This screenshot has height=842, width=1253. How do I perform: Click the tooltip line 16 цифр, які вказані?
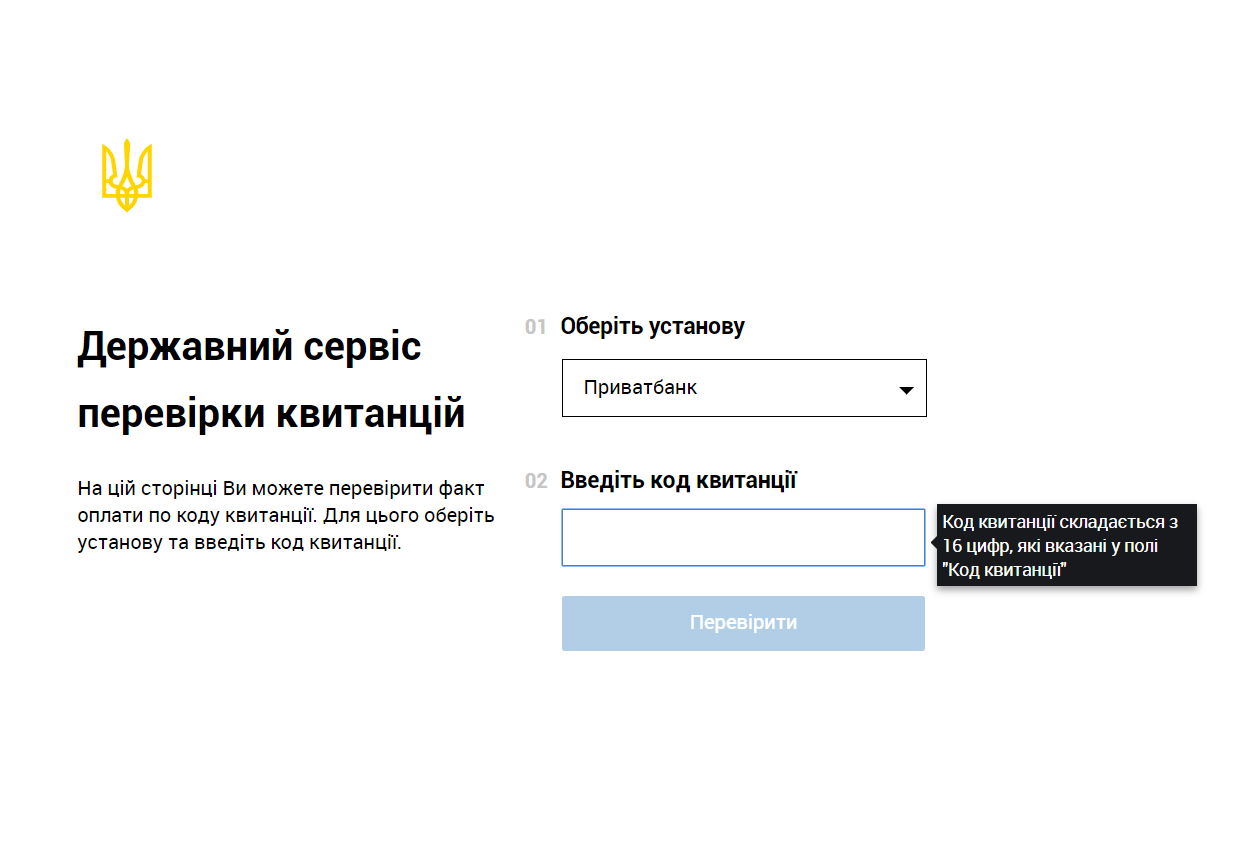1050,546
